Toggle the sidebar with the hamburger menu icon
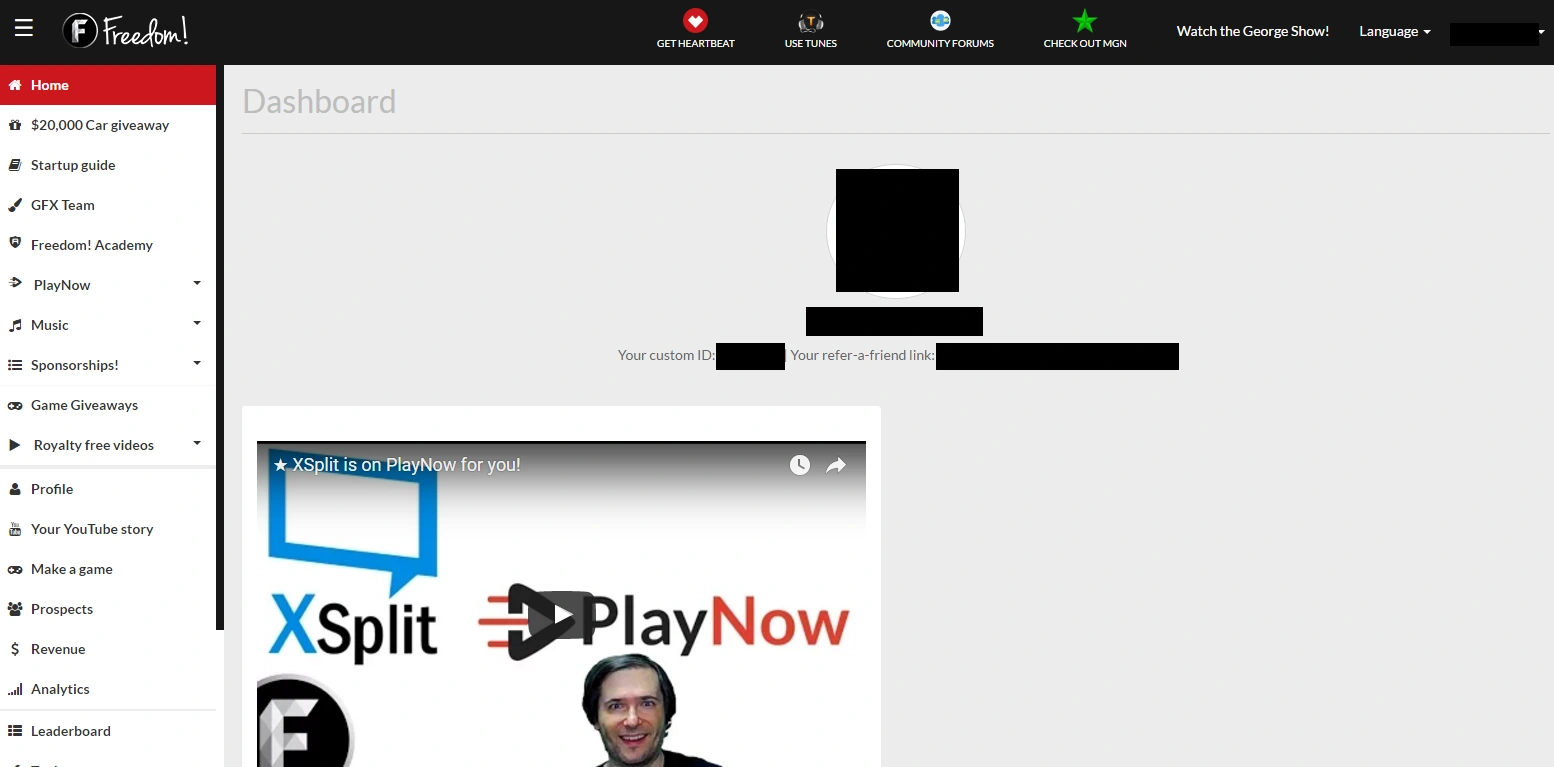1554x767 pixels. click(x=24, y=28)
